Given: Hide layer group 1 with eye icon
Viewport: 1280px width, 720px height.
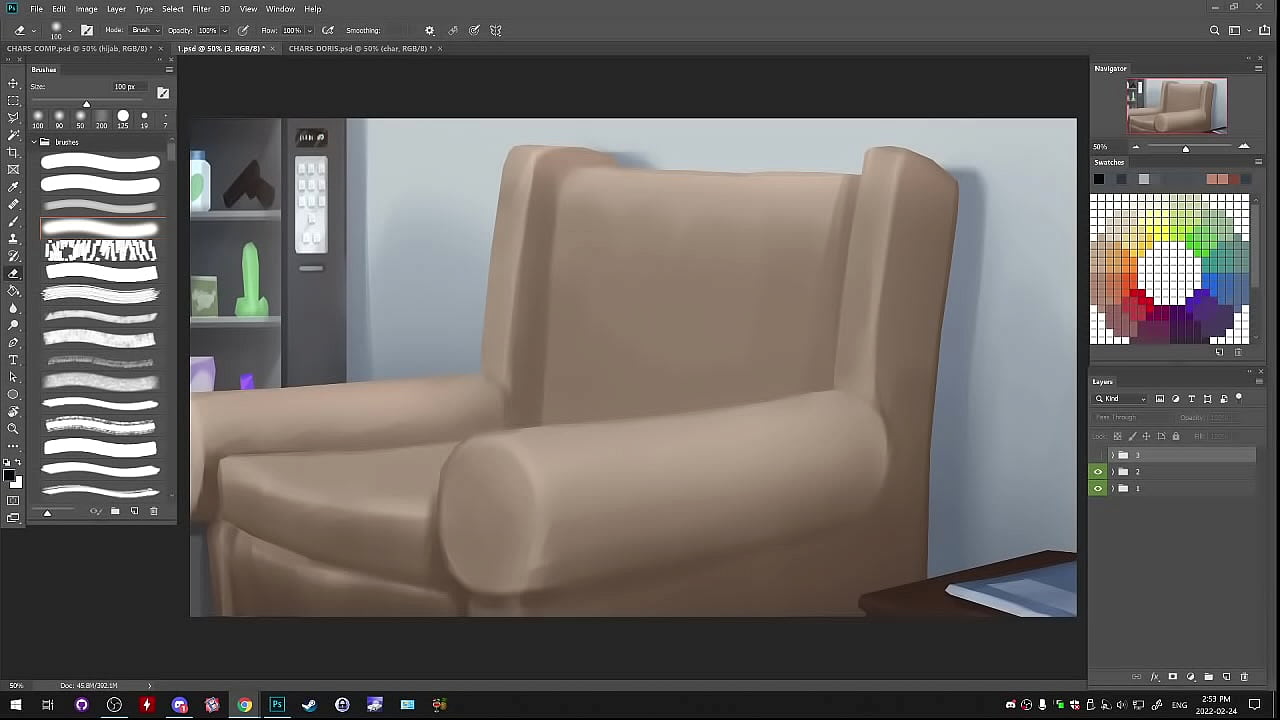Looking at the screenshot, I should (1098, 488).
